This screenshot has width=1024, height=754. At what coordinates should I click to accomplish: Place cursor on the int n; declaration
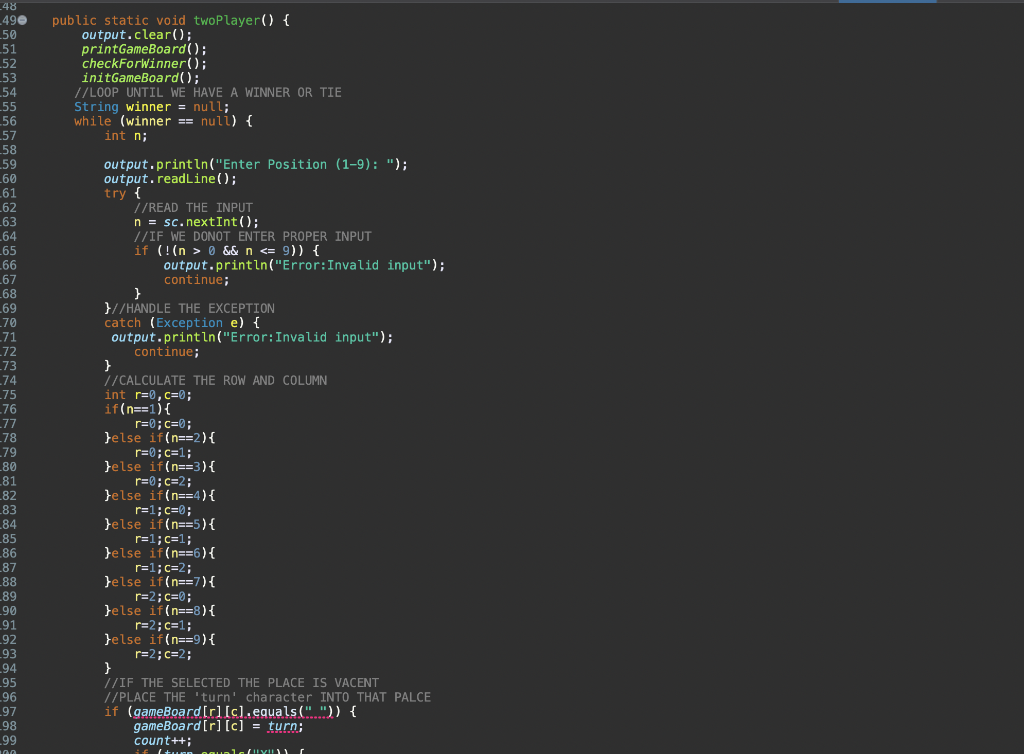[x=125, y=135]
